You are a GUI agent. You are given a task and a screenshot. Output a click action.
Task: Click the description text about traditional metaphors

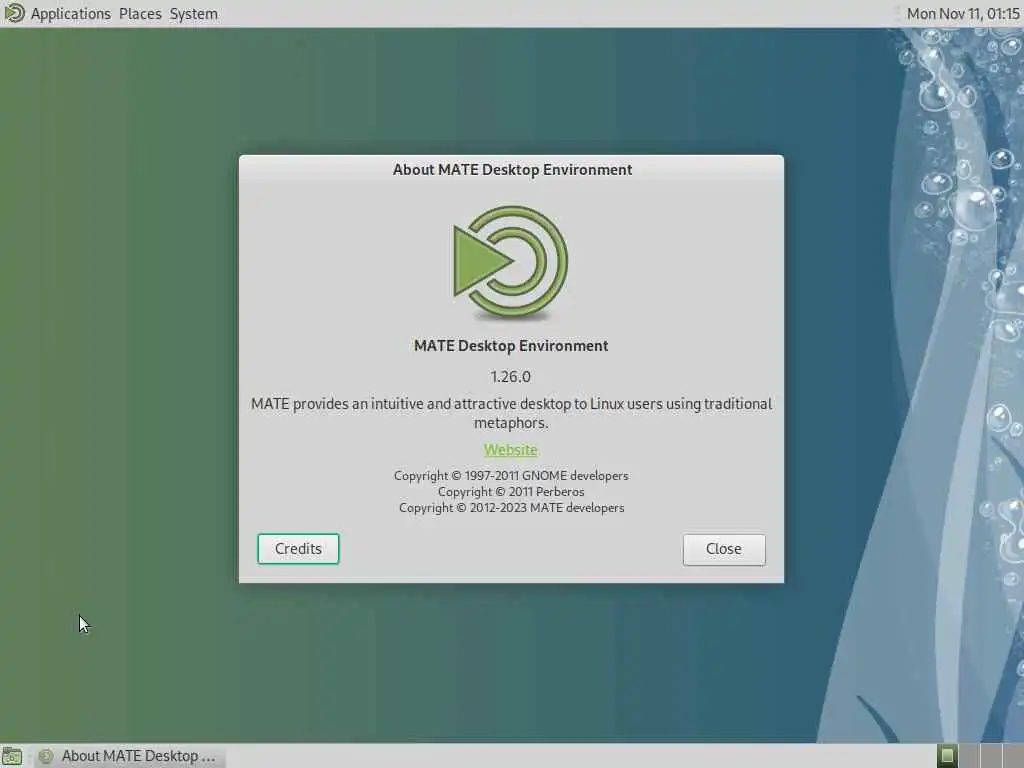click(511, 413)
